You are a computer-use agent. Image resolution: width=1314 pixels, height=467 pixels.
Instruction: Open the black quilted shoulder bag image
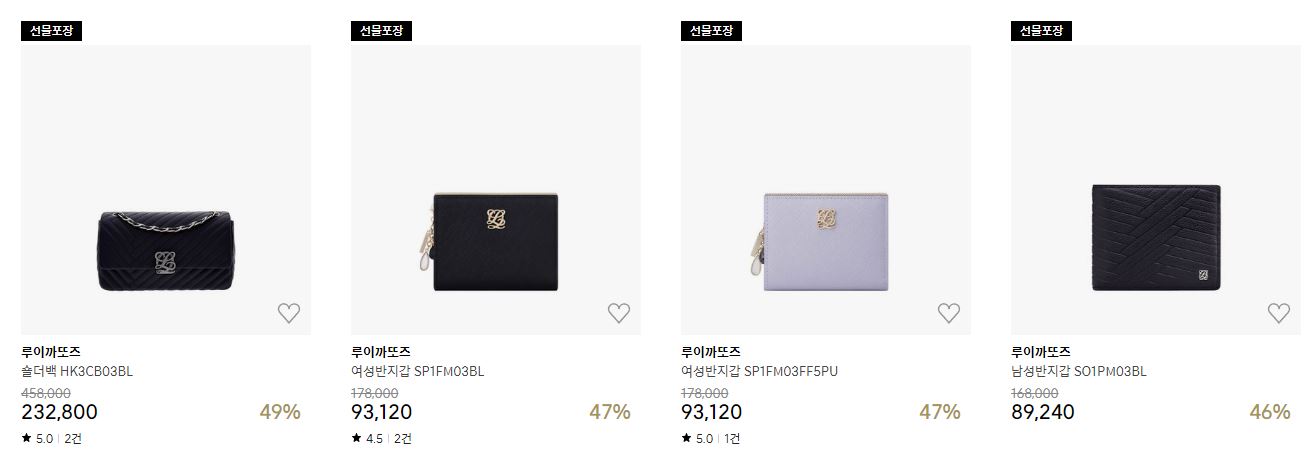click(x=166, y=190)
